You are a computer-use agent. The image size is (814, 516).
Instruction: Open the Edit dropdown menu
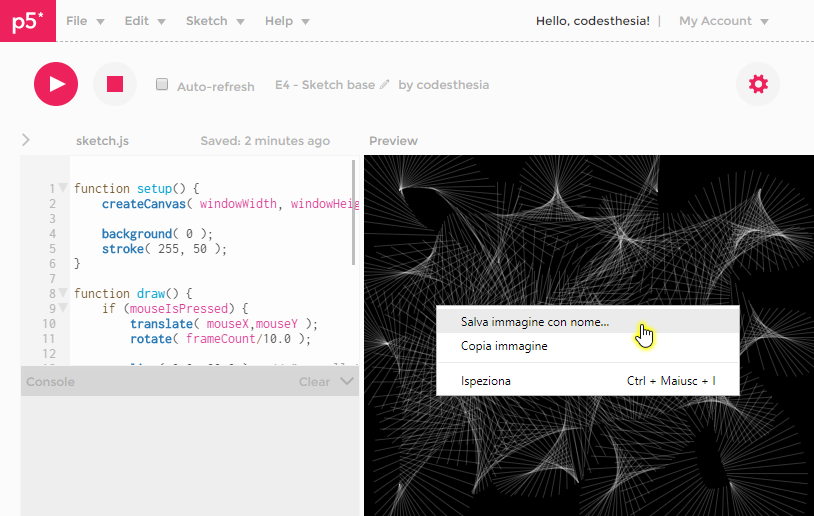point(145,21)
